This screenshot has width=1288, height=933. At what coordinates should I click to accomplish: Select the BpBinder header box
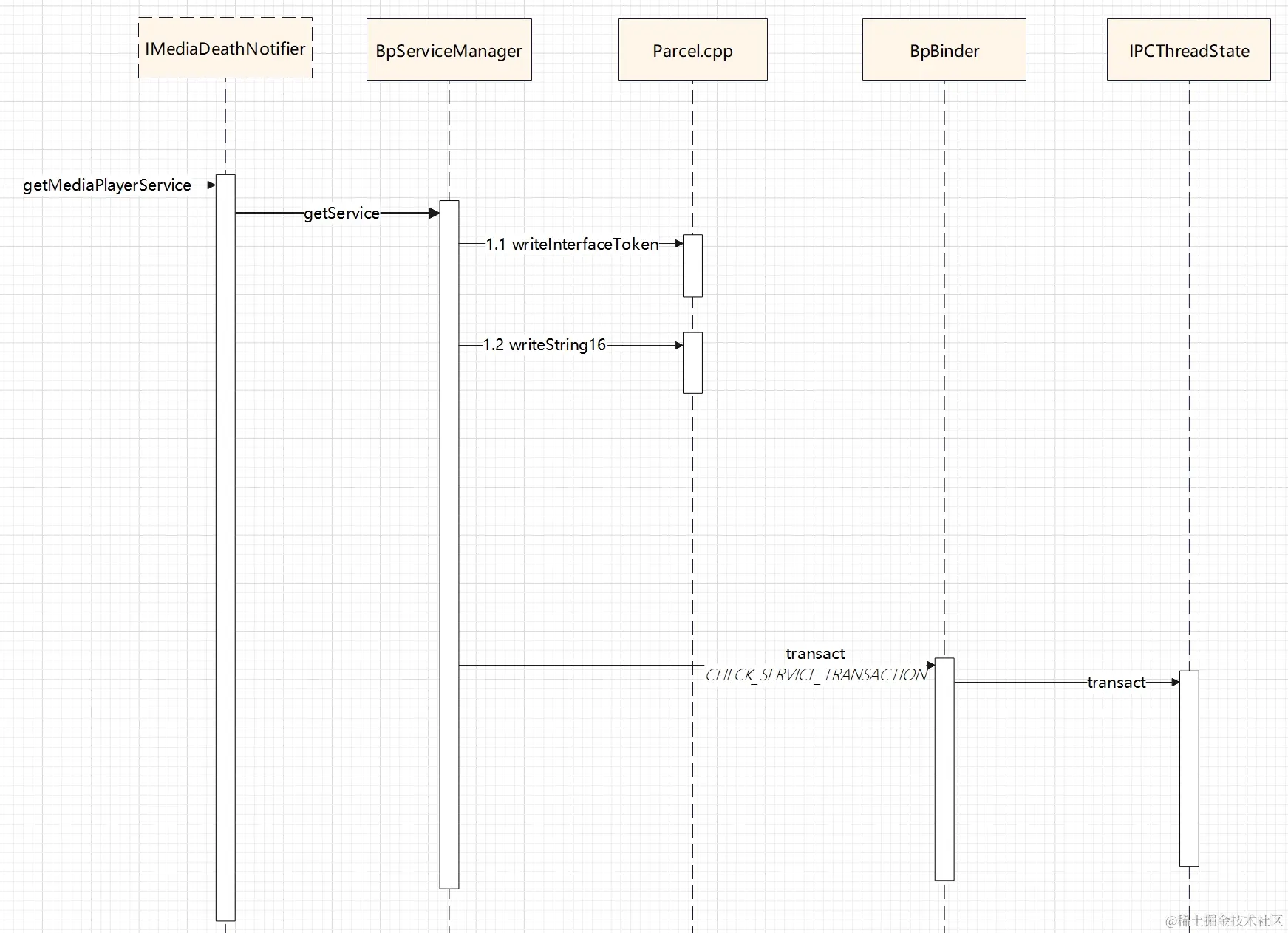pos(944,49)
